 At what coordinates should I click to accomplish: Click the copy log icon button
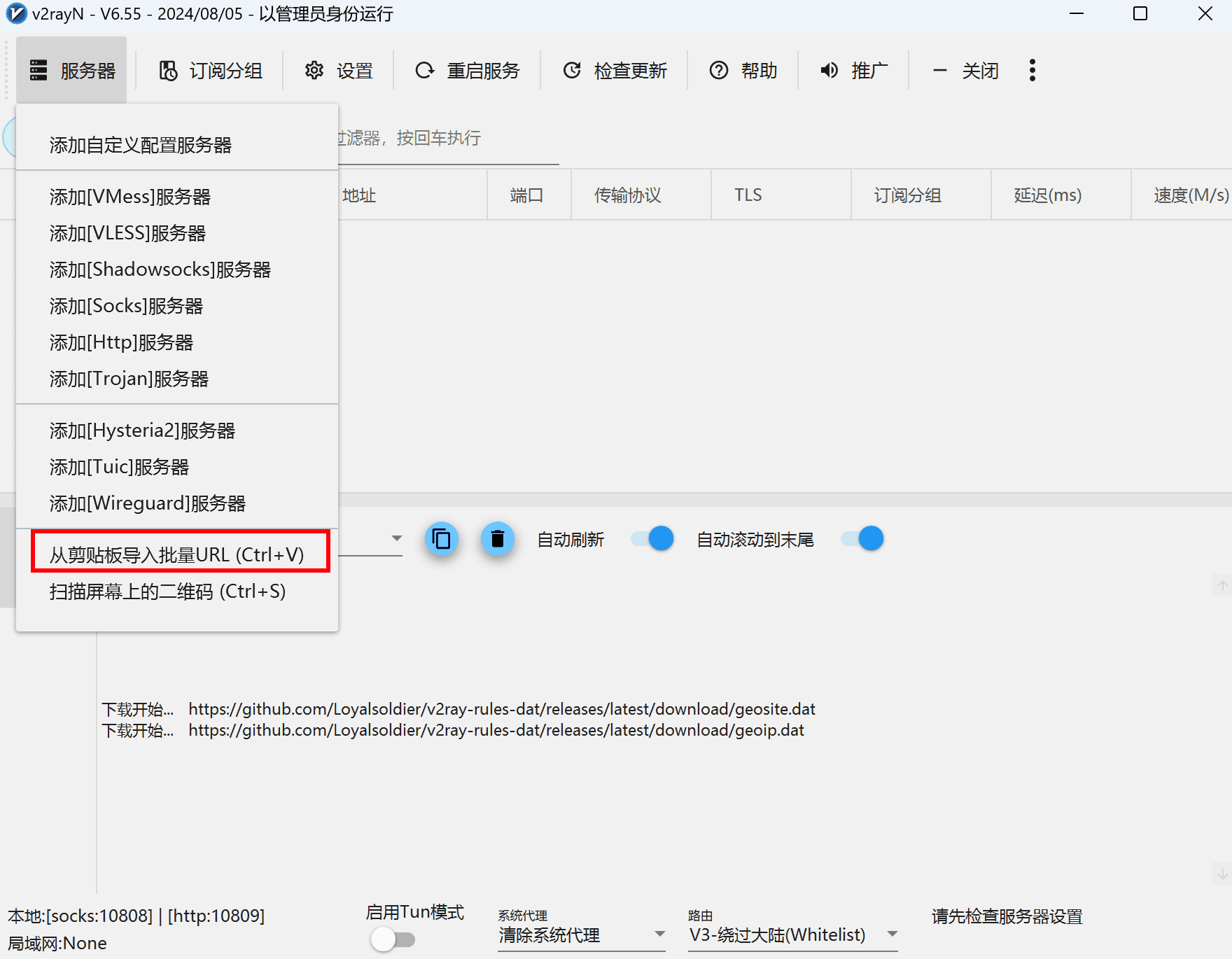click(442, 539)
